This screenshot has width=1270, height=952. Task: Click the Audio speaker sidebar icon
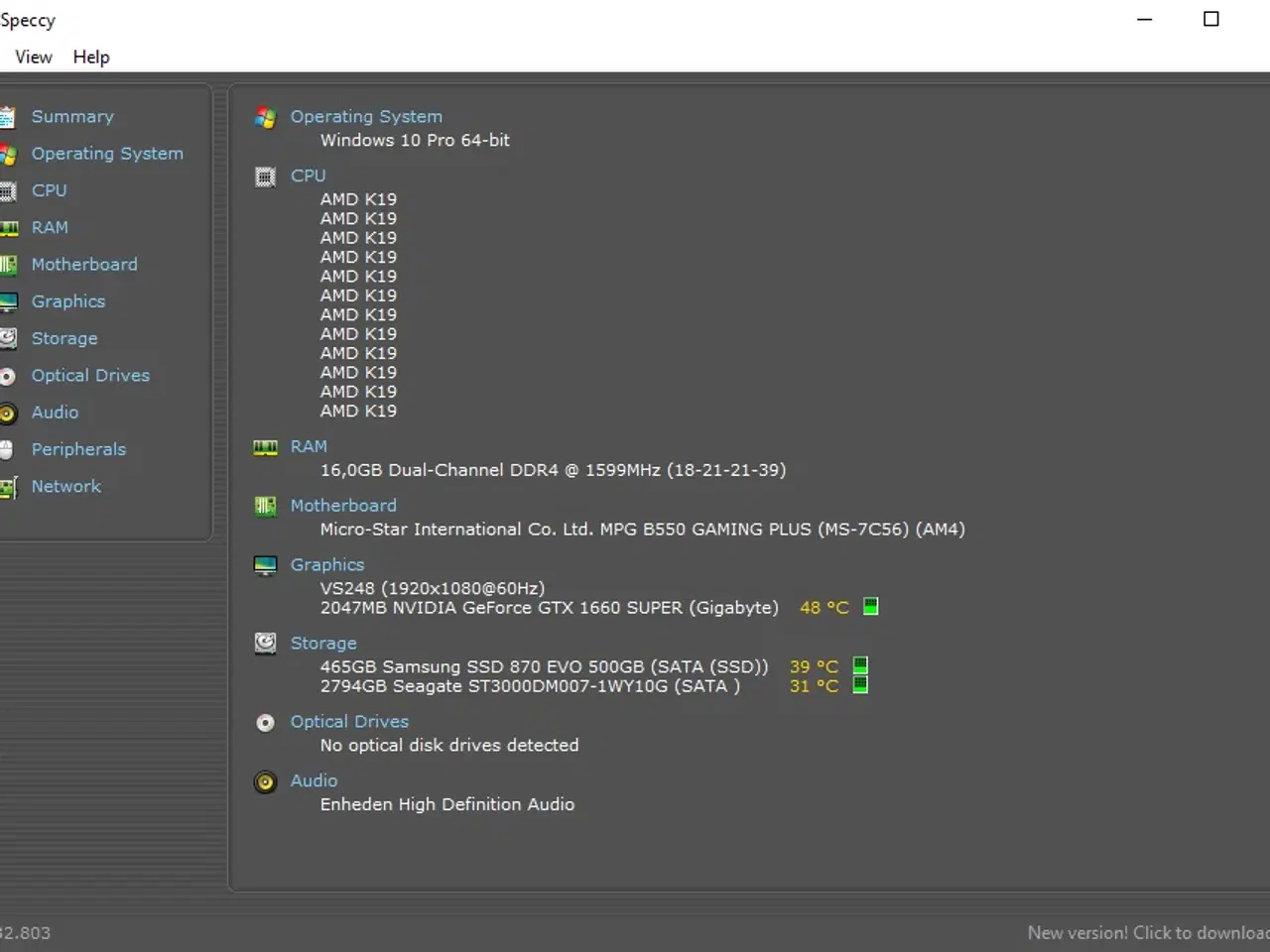(x=8, y=414)
